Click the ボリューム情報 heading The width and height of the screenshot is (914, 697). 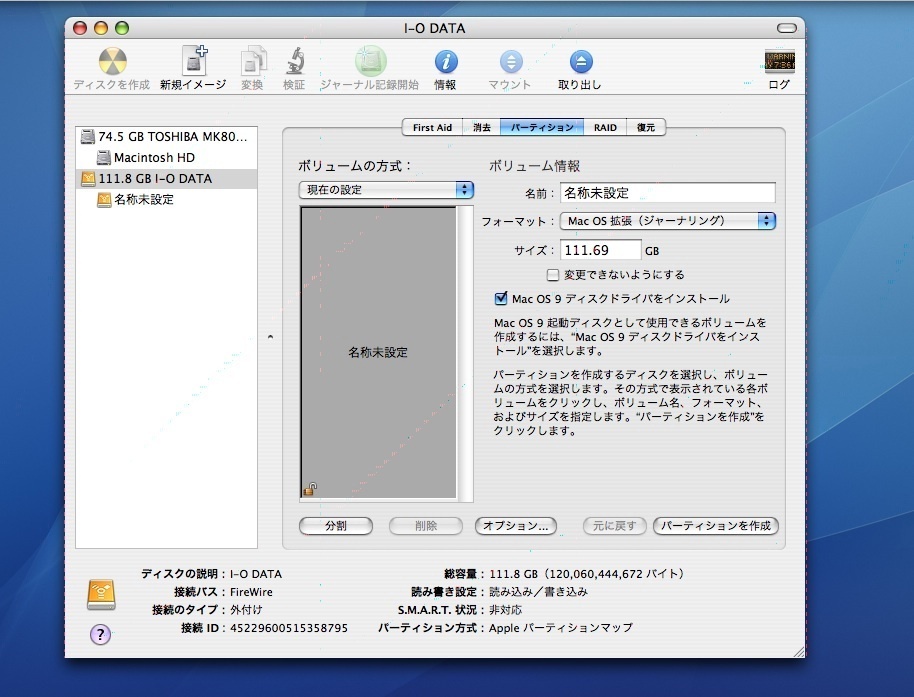(x=535, y=167)
